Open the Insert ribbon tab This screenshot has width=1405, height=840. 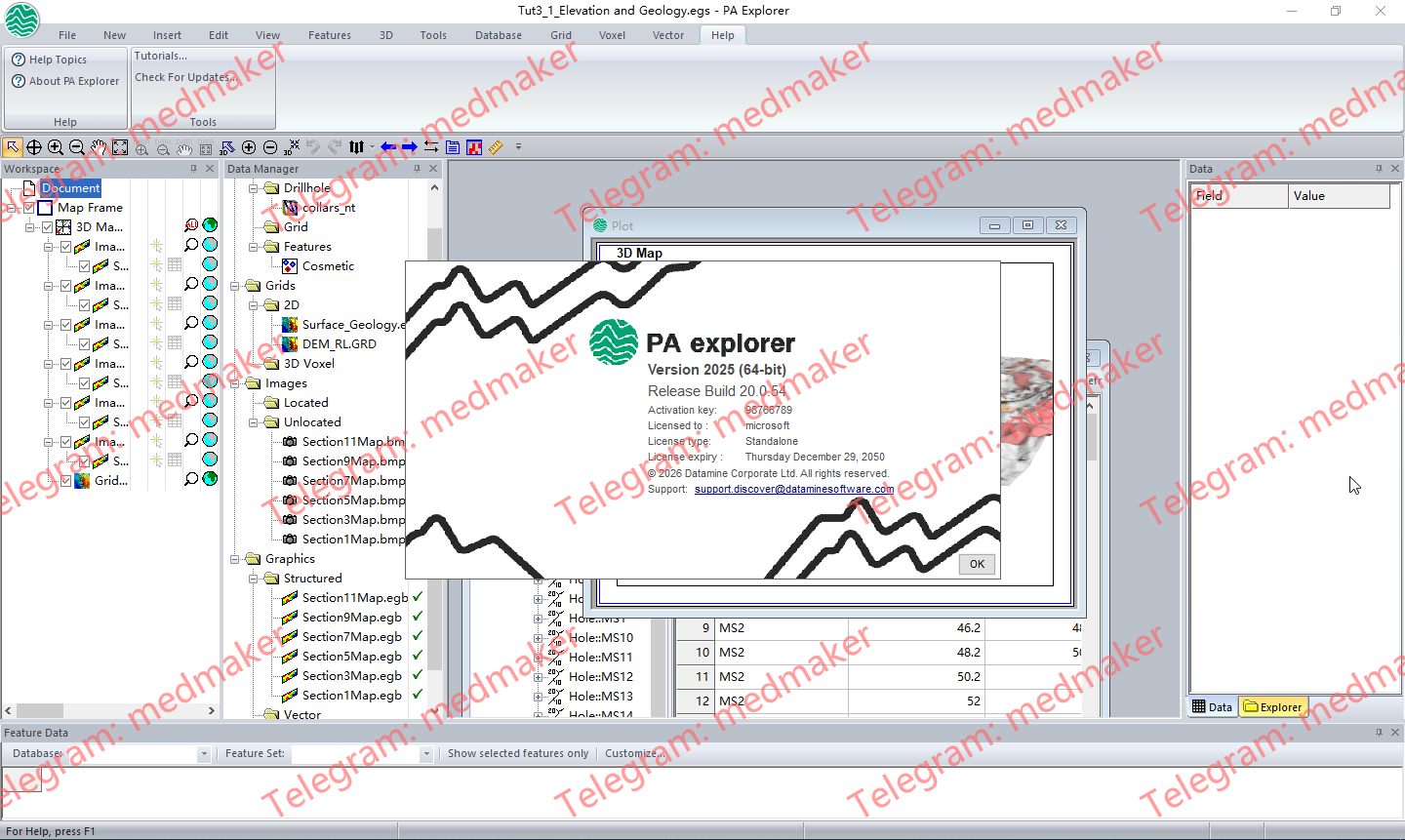click(167, 35)
